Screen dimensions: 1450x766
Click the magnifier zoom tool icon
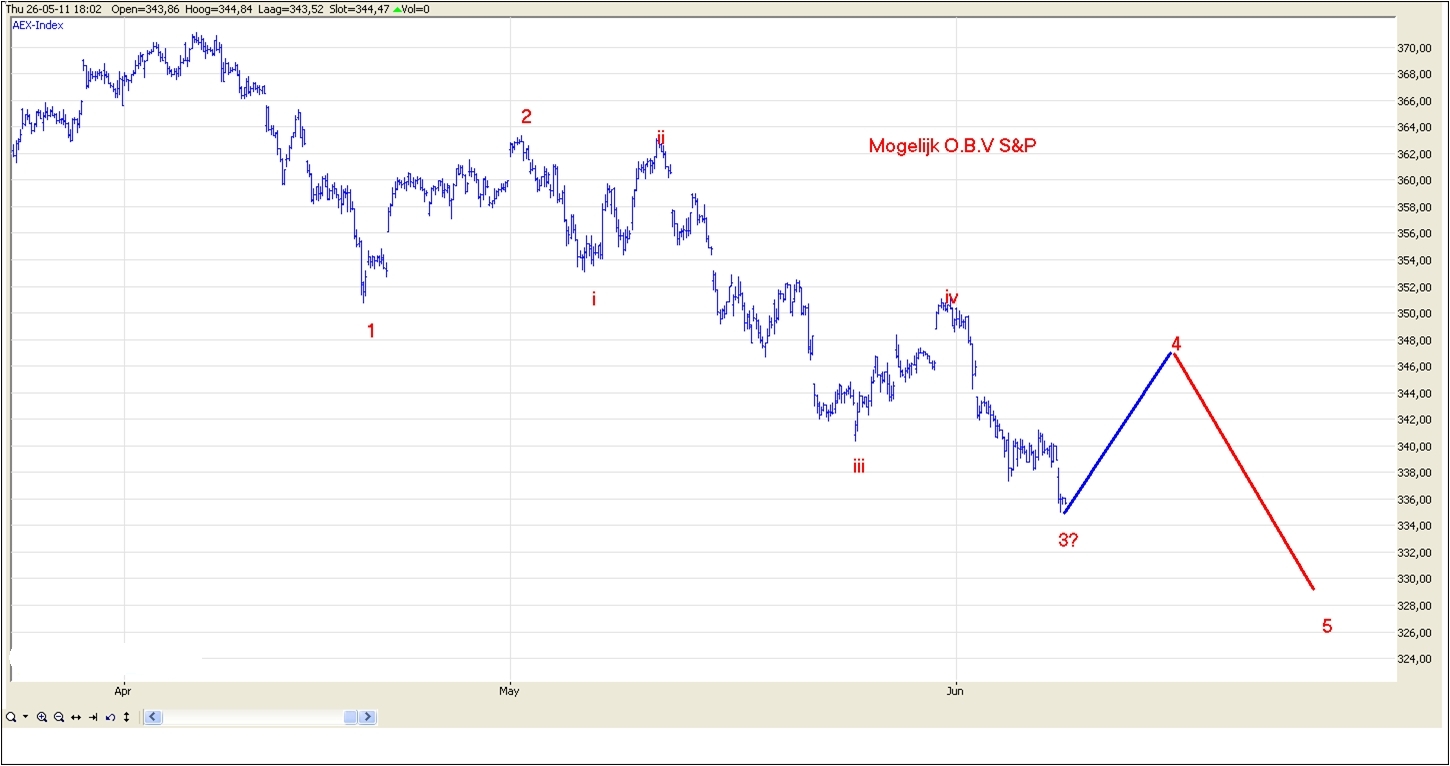tap(10, 717)
